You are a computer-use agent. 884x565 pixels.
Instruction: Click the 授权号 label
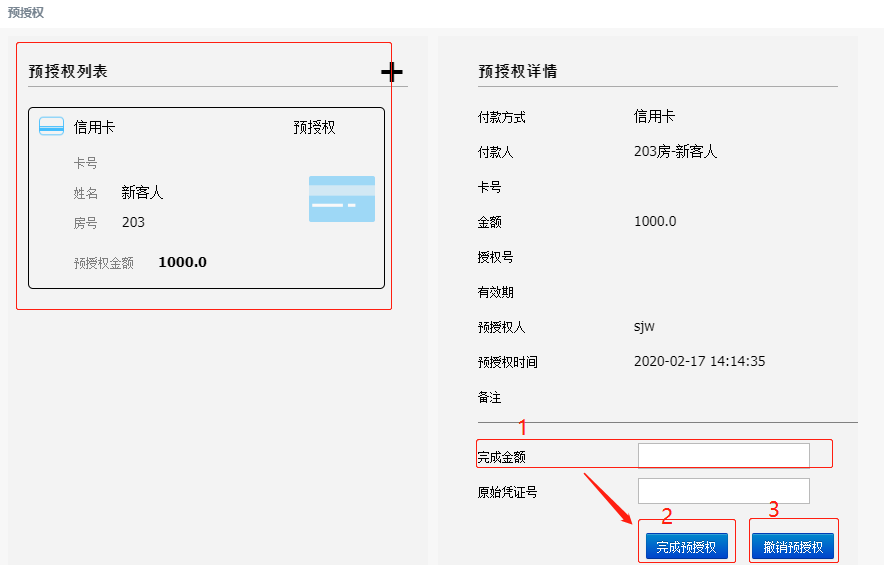496,257
